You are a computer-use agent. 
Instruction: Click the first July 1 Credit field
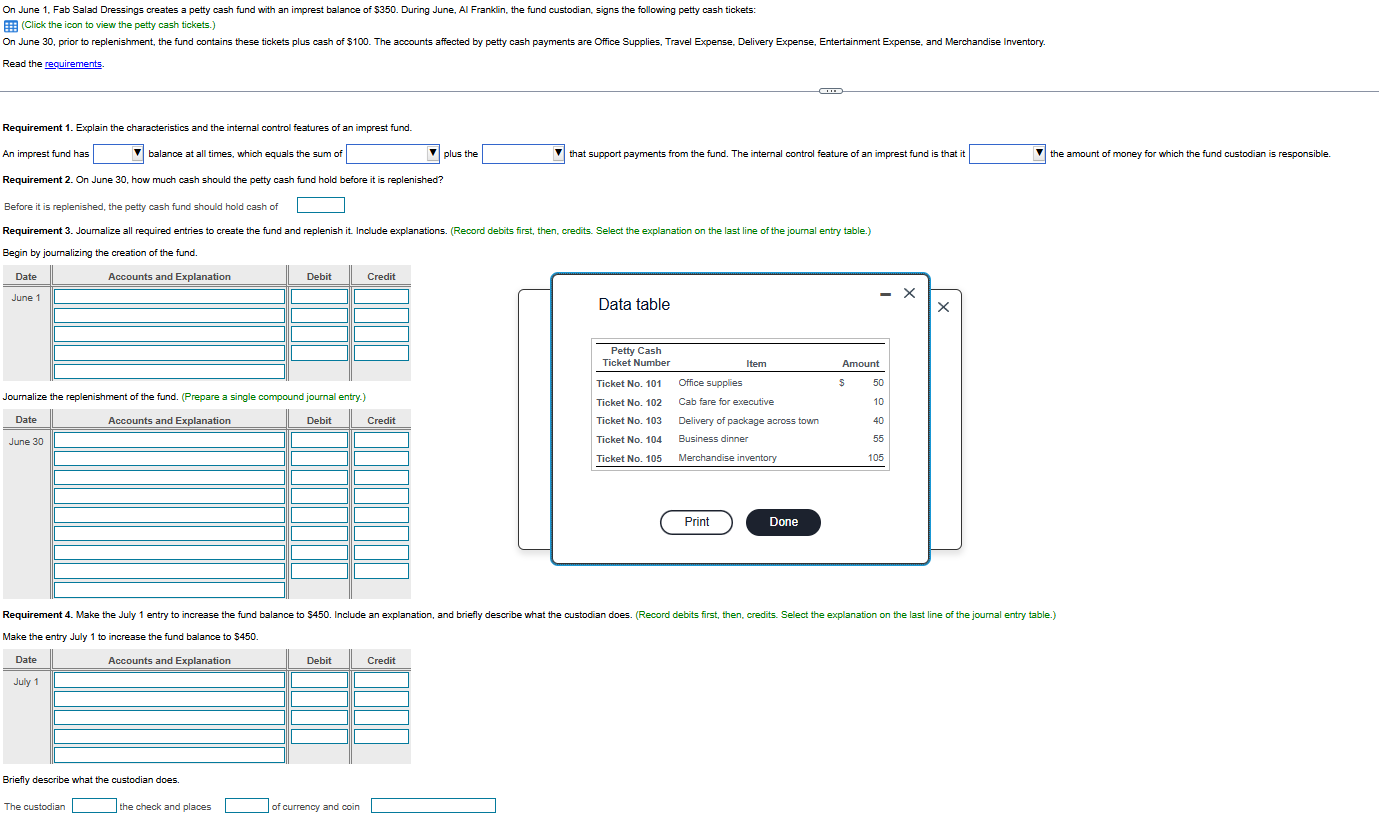(x=380, y=679)
